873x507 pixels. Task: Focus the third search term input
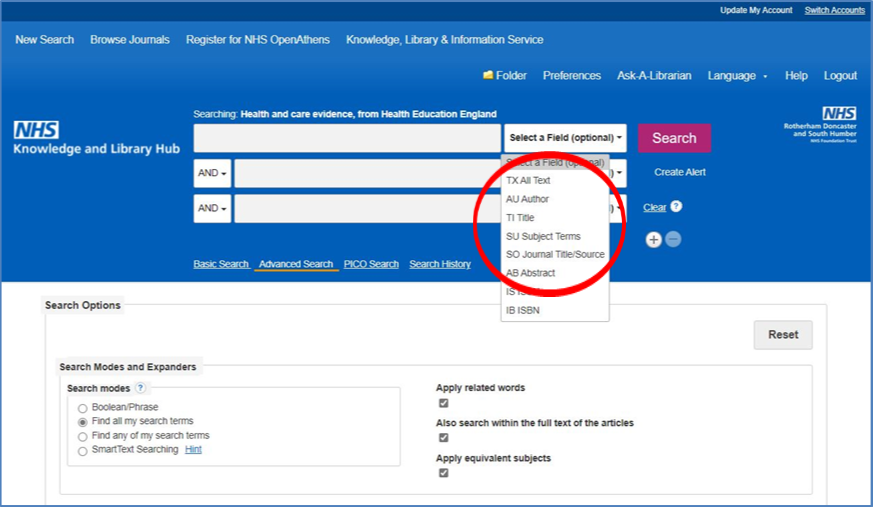click(x=367, y=208)
